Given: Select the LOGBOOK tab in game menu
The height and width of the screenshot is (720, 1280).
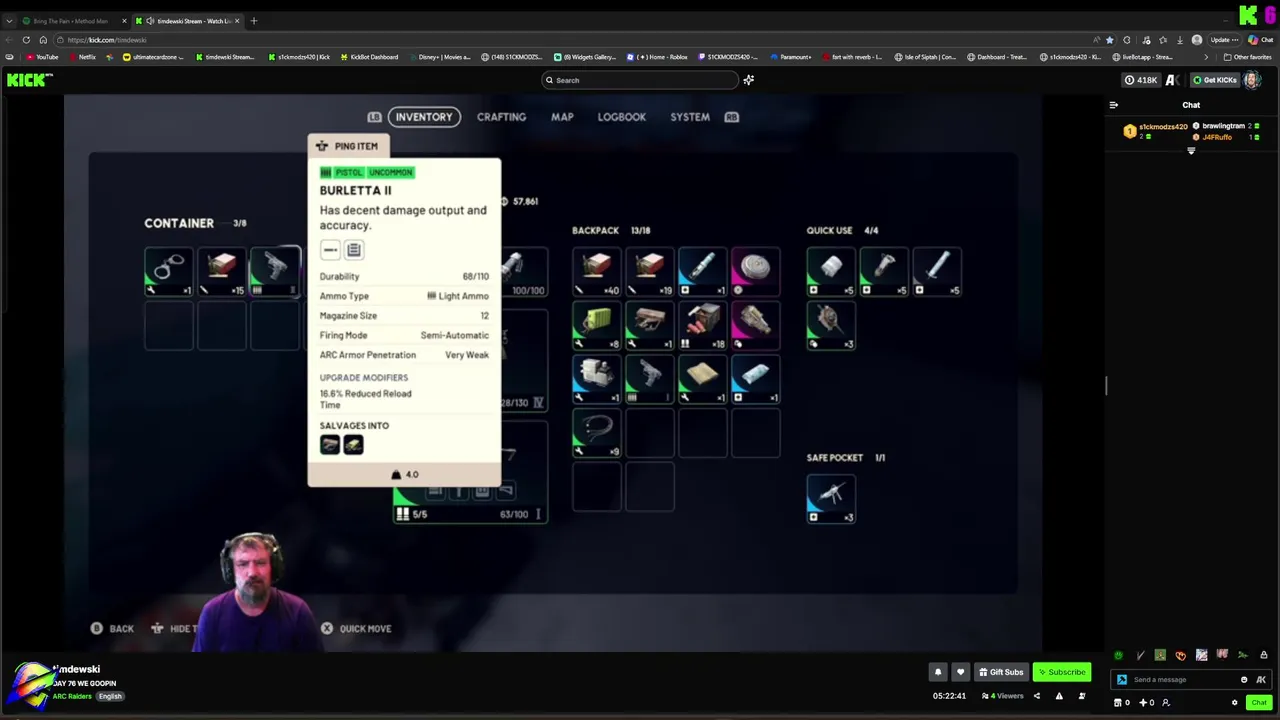Looking at the screenshot, I should (622, 117).
